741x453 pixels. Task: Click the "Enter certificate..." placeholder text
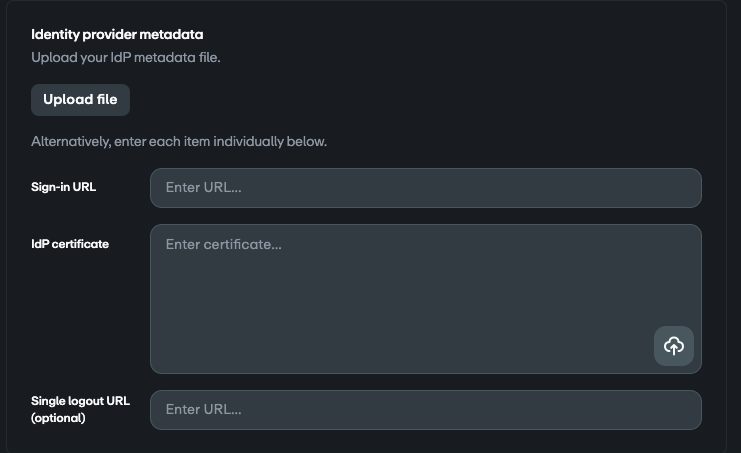coord(224,244)
